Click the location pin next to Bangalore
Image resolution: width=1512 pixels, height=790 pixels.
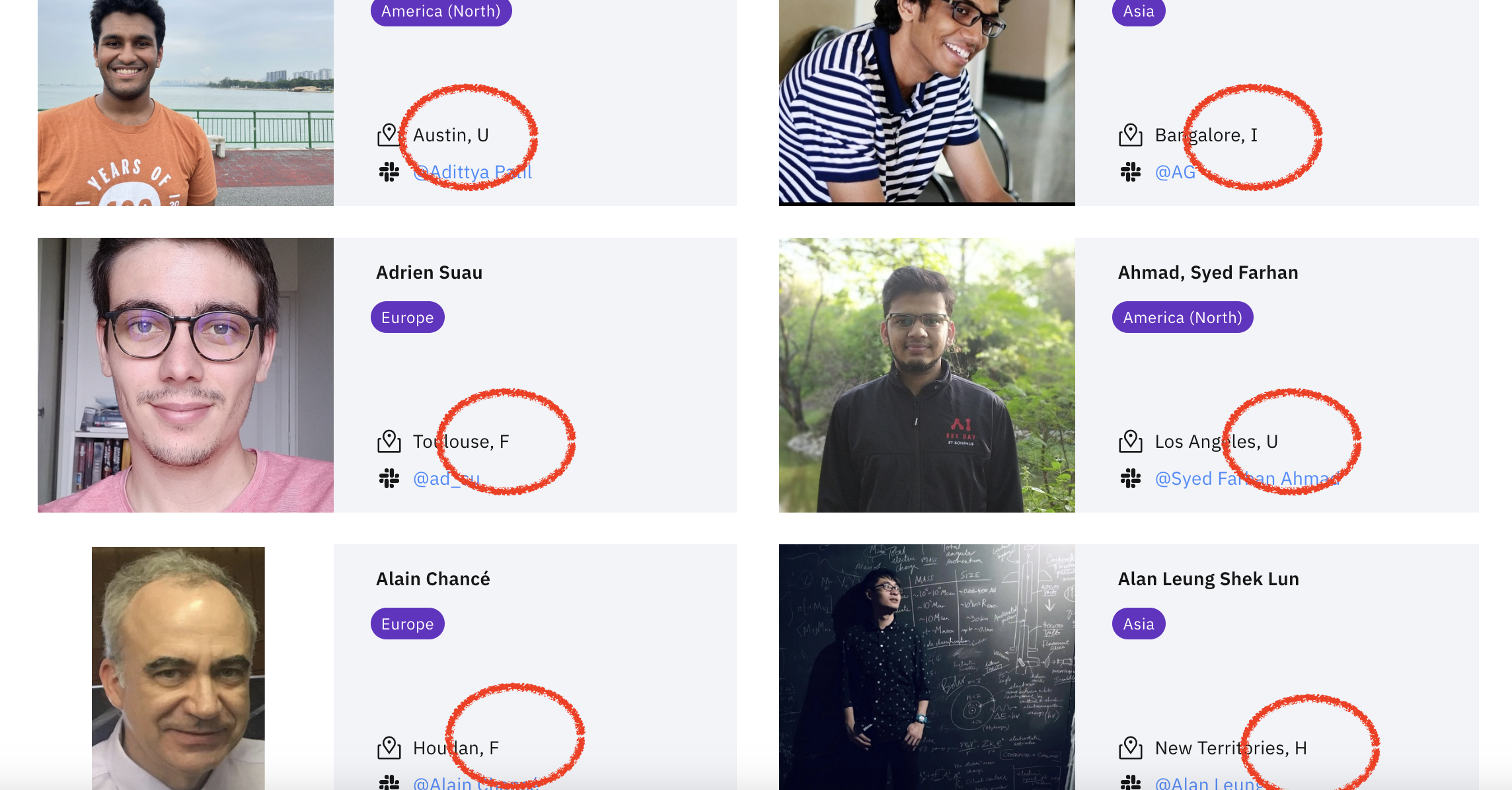1131,134
